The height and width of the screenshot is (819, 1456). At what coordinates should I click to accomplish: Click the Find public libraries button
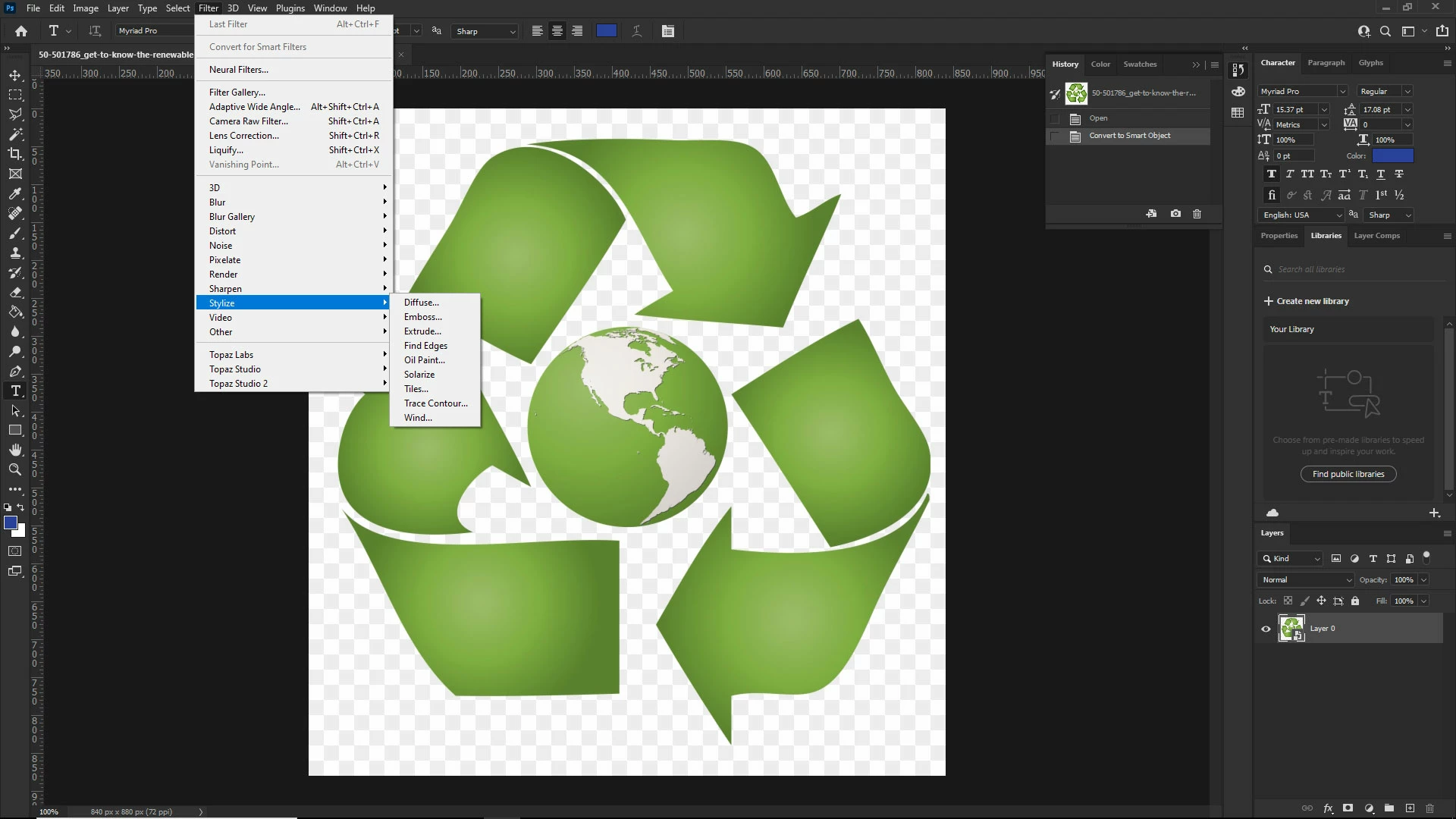1348,474
